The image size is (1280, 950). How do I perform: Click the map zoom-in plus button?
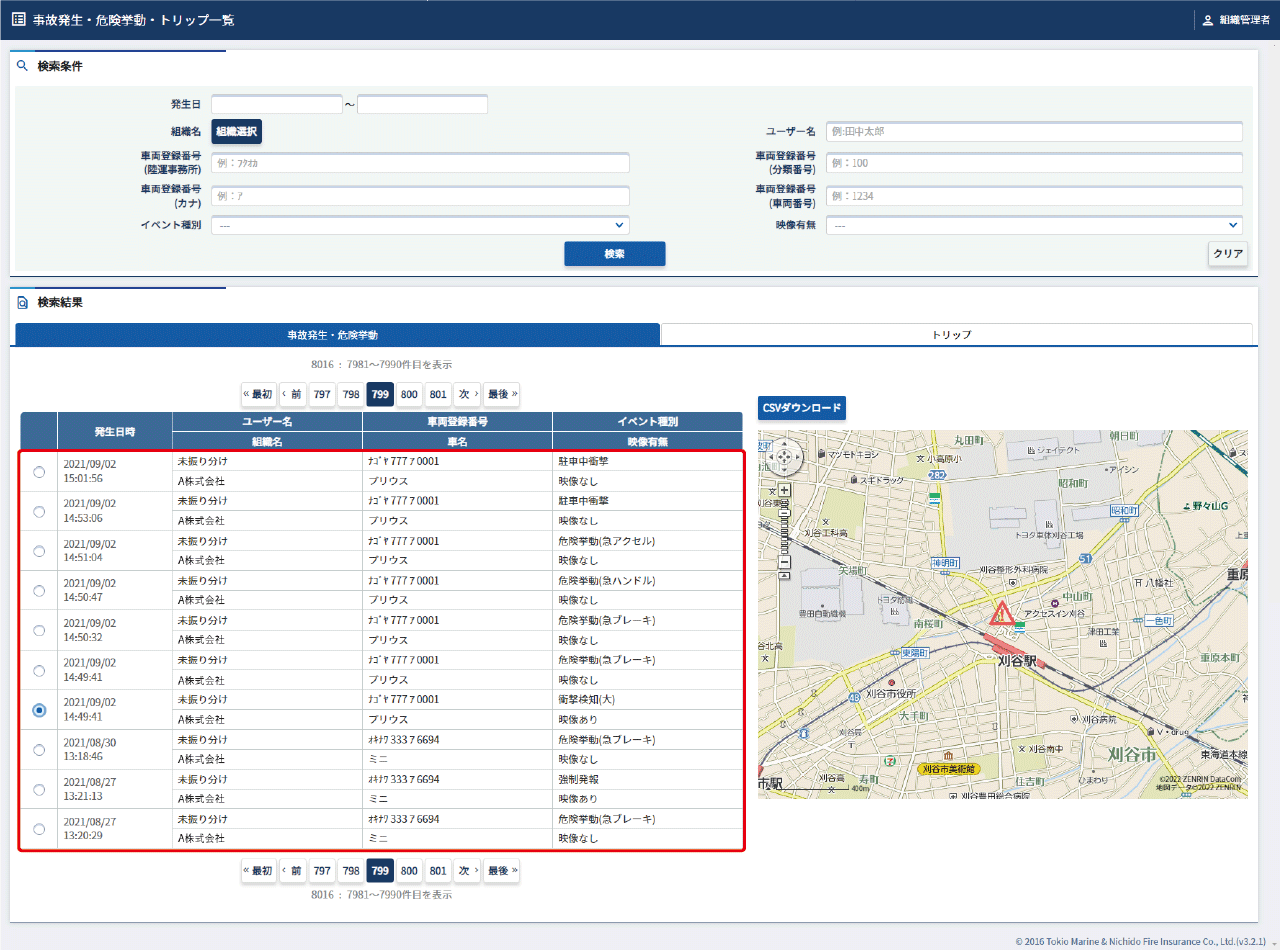(785, 490)
